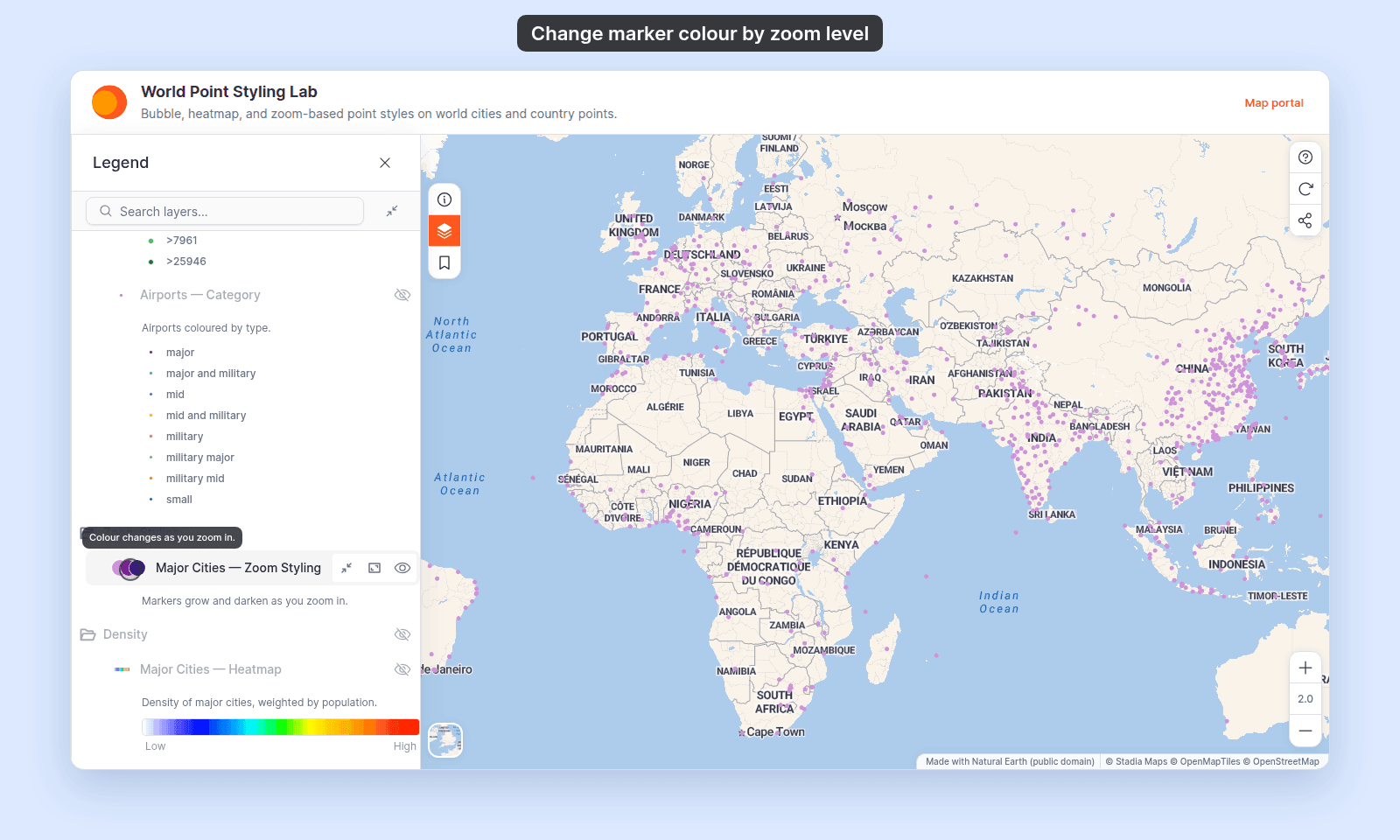Viewport: 1400px width, 840px height.
Task: Collapse Major Cities Zoom Styling legend
Action: coord(346,568)
